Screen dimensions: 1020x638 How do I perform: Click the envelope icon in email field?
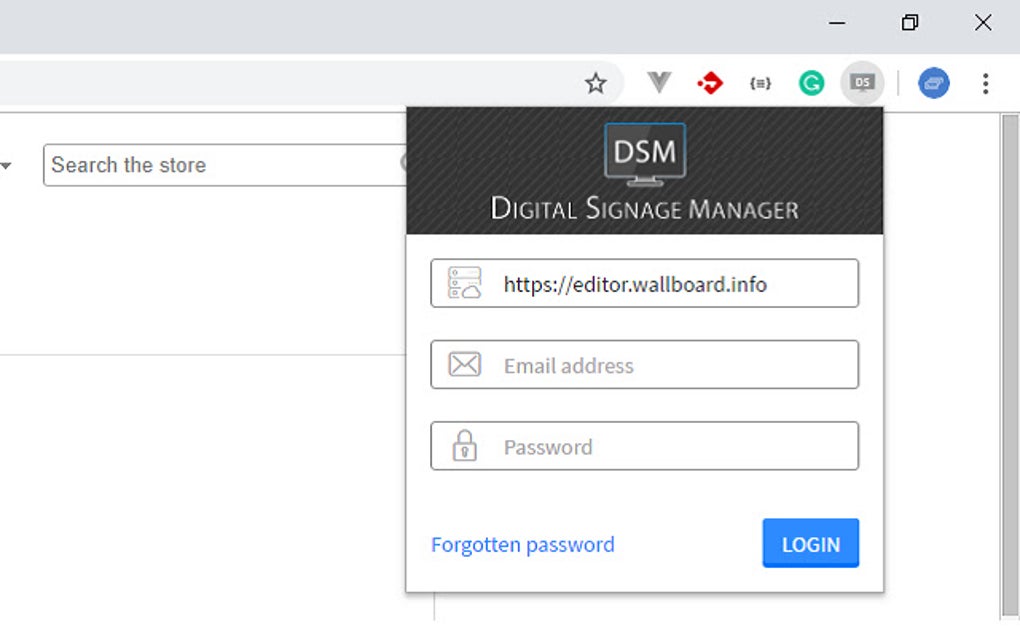click(x=466, y=364)
